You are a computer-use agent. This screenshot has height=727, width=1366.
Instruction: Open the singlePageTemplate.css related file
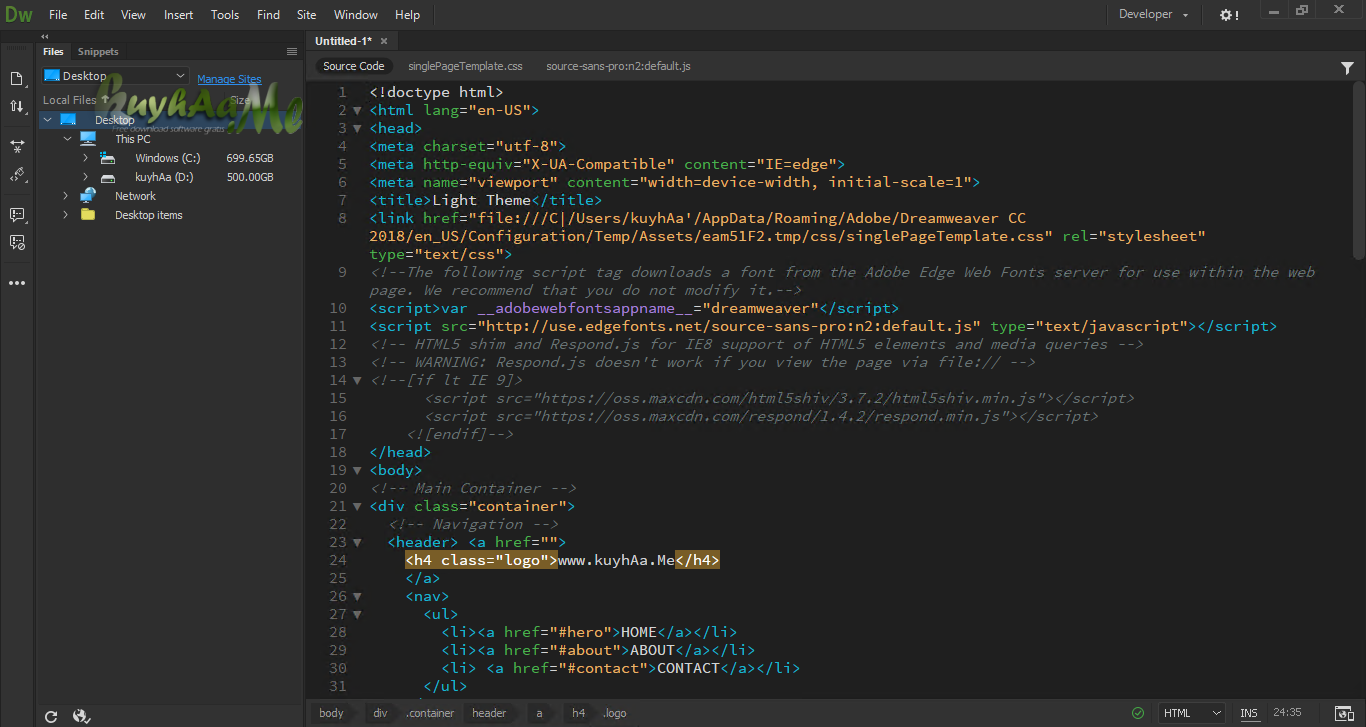(x=465, y=66)
